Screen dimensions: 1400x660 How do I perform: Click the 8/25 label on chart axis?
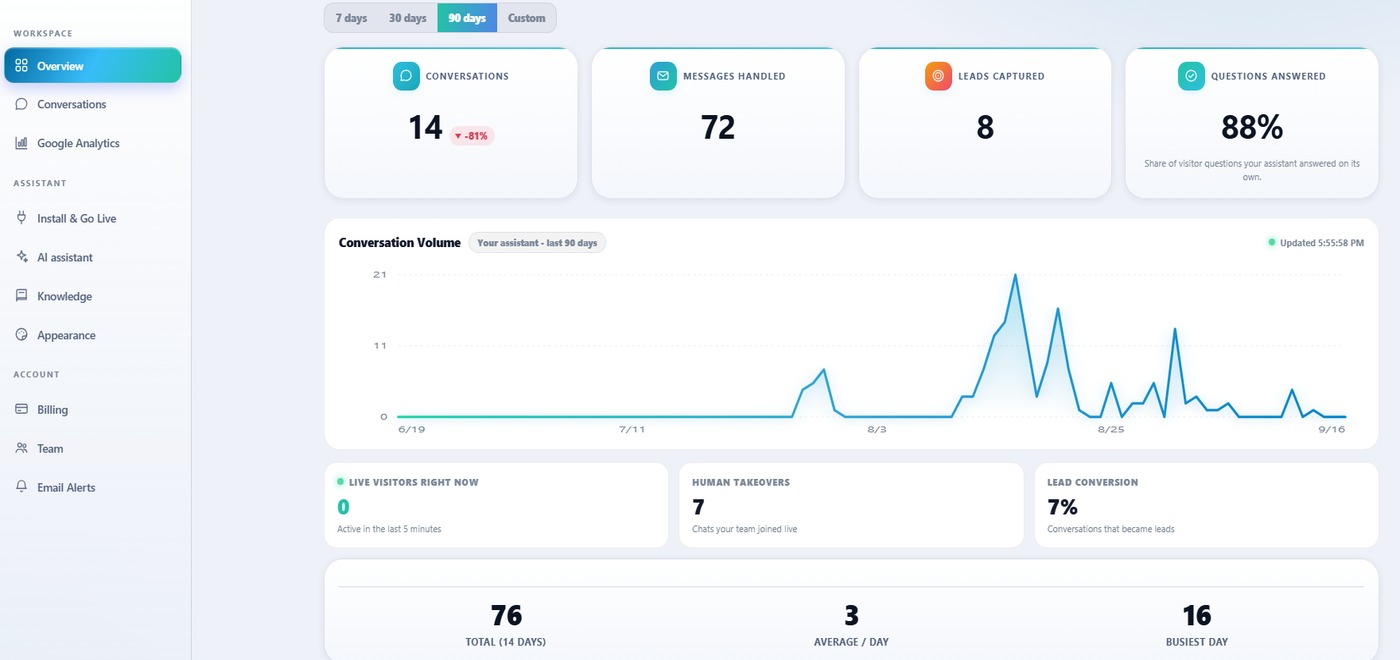pos(1111,429)
